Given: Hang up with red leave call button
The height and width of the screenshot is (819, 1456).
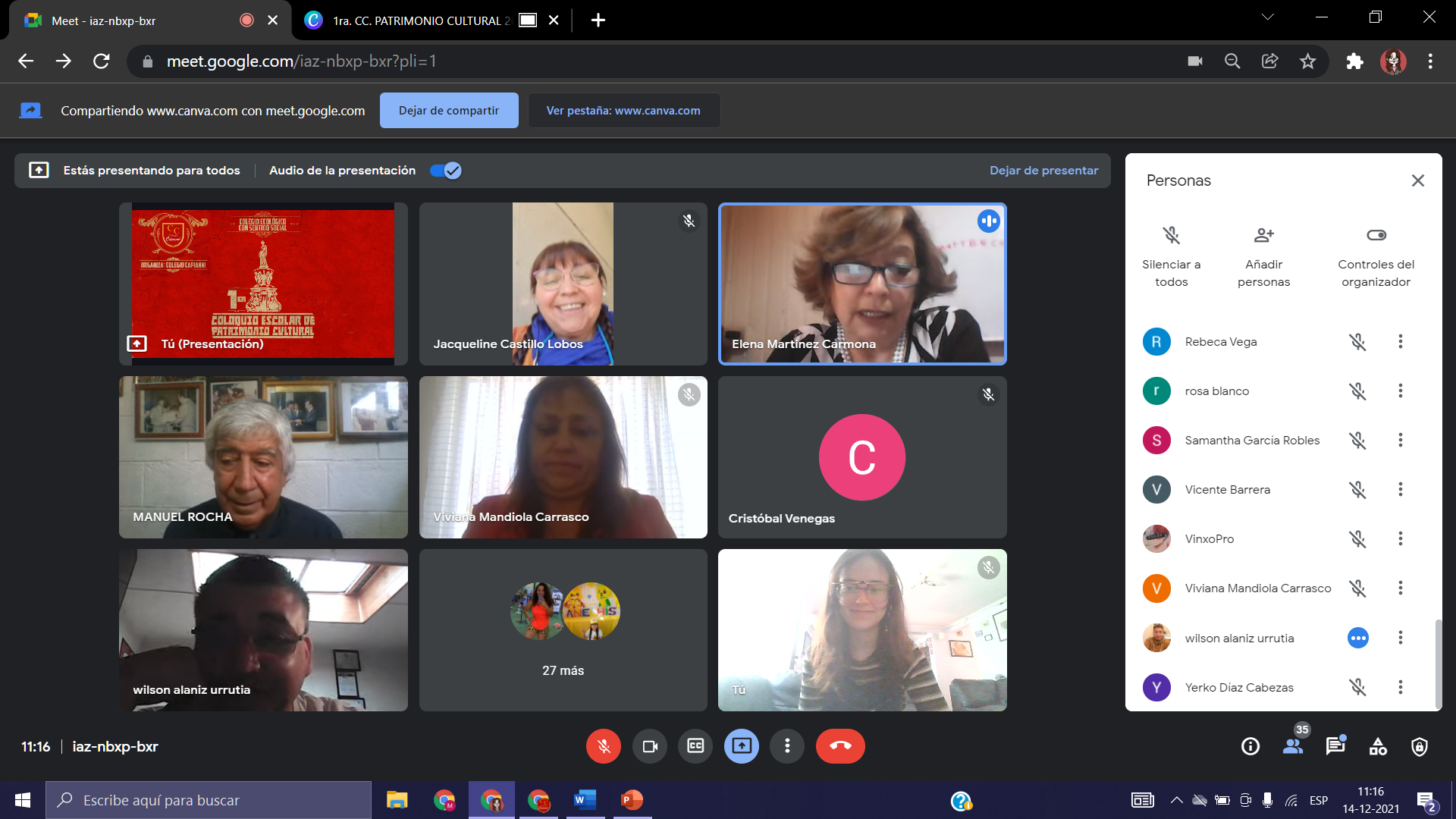Looking at the screenshot, I should [x=840, y=746].
